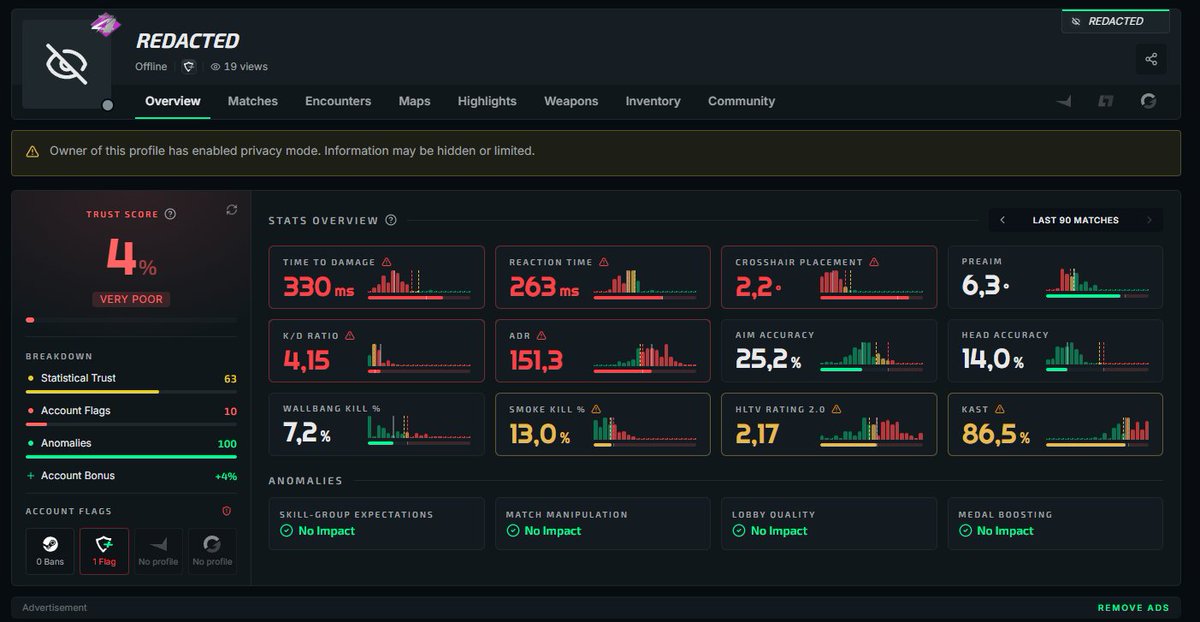Click the shield badge next to Offline
The width and height of the screenshot is (1200, 622).
(188, 66)
